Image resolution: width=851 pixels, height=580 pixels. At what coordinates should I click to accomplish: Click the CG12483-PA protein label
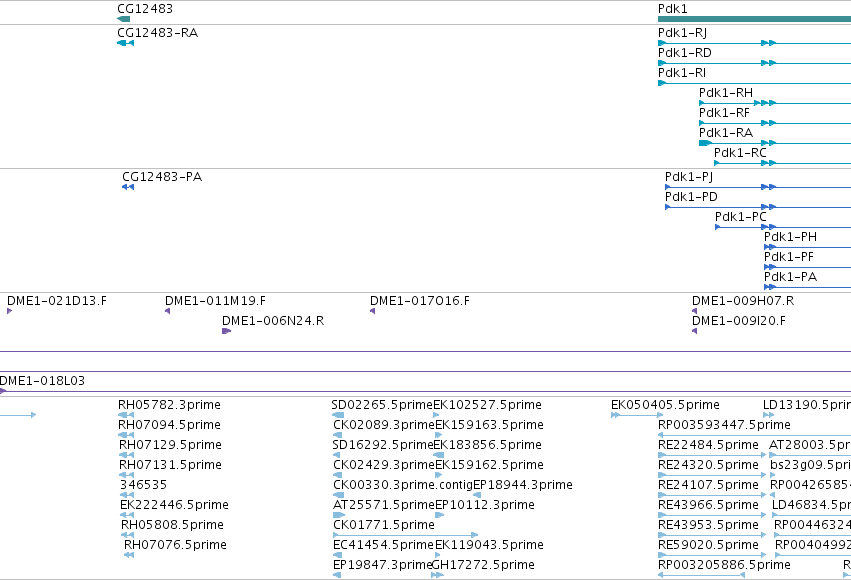(x=162, y=177)
